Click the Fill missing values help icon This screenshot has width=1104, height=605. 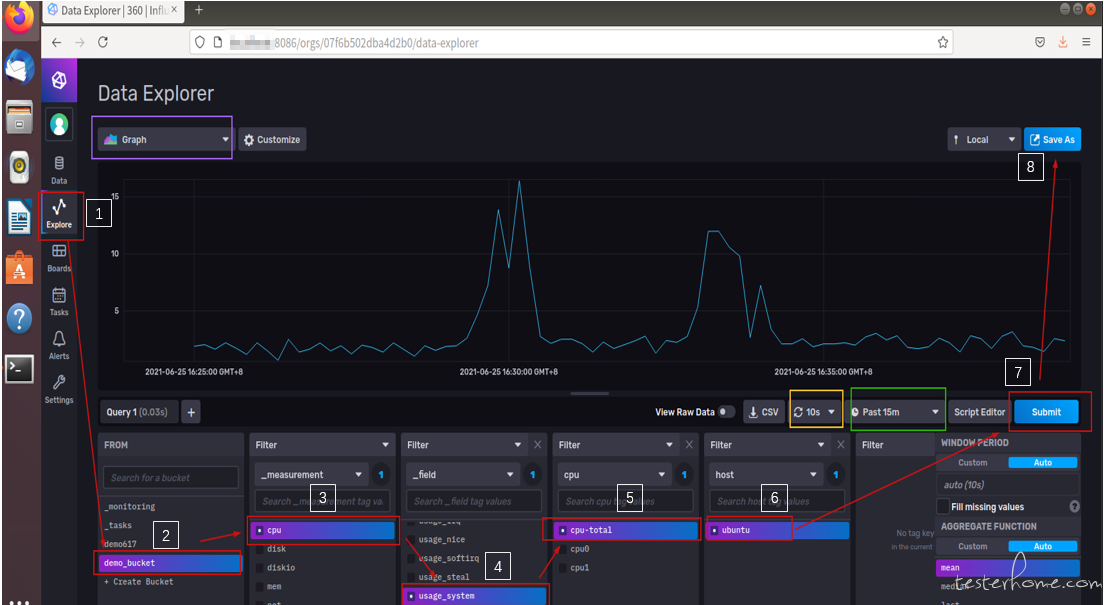[x=1074, y=506]
